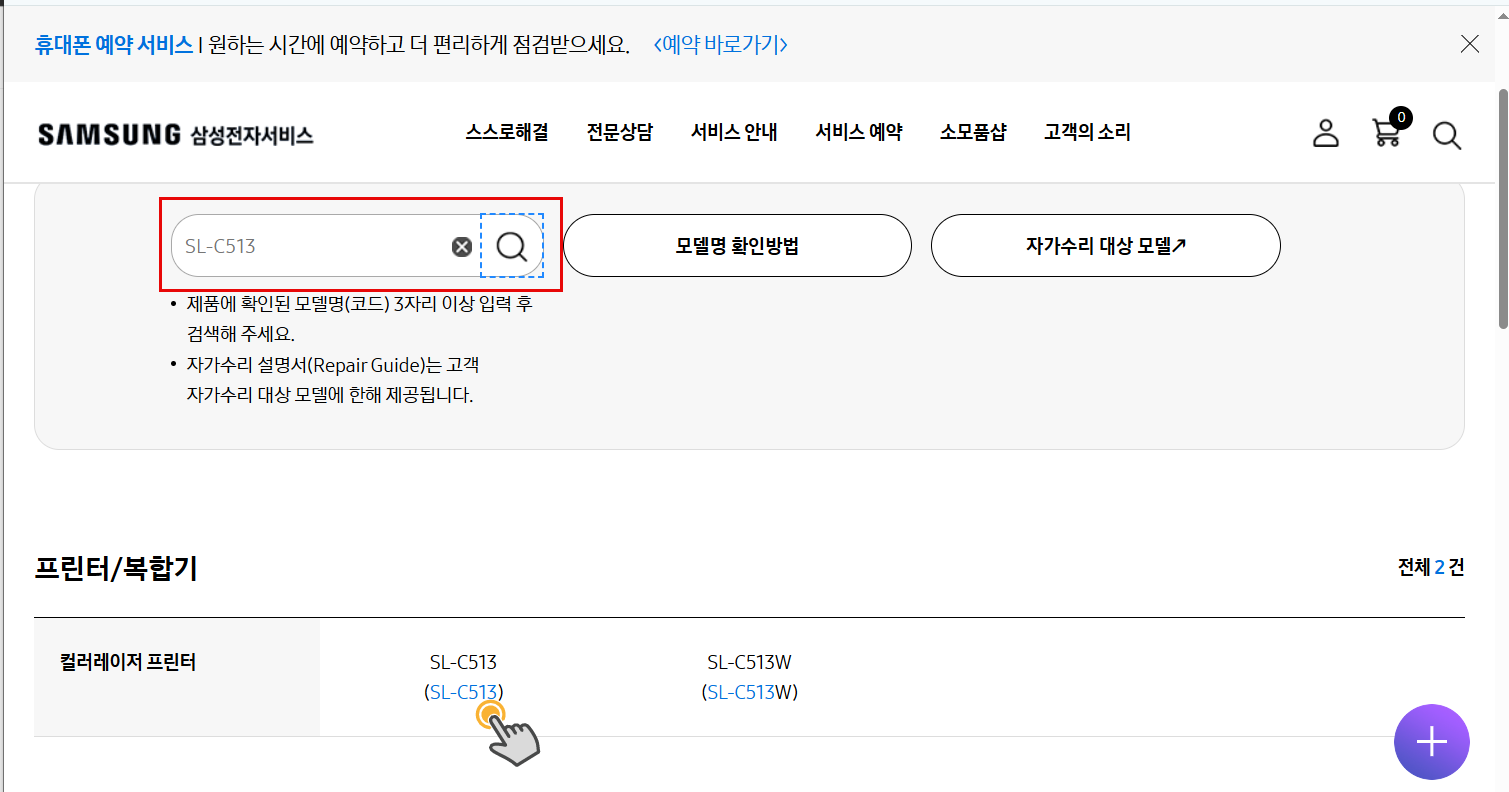
Task: Open 자가수리 대상 모델 external link
Action: 1106,245
